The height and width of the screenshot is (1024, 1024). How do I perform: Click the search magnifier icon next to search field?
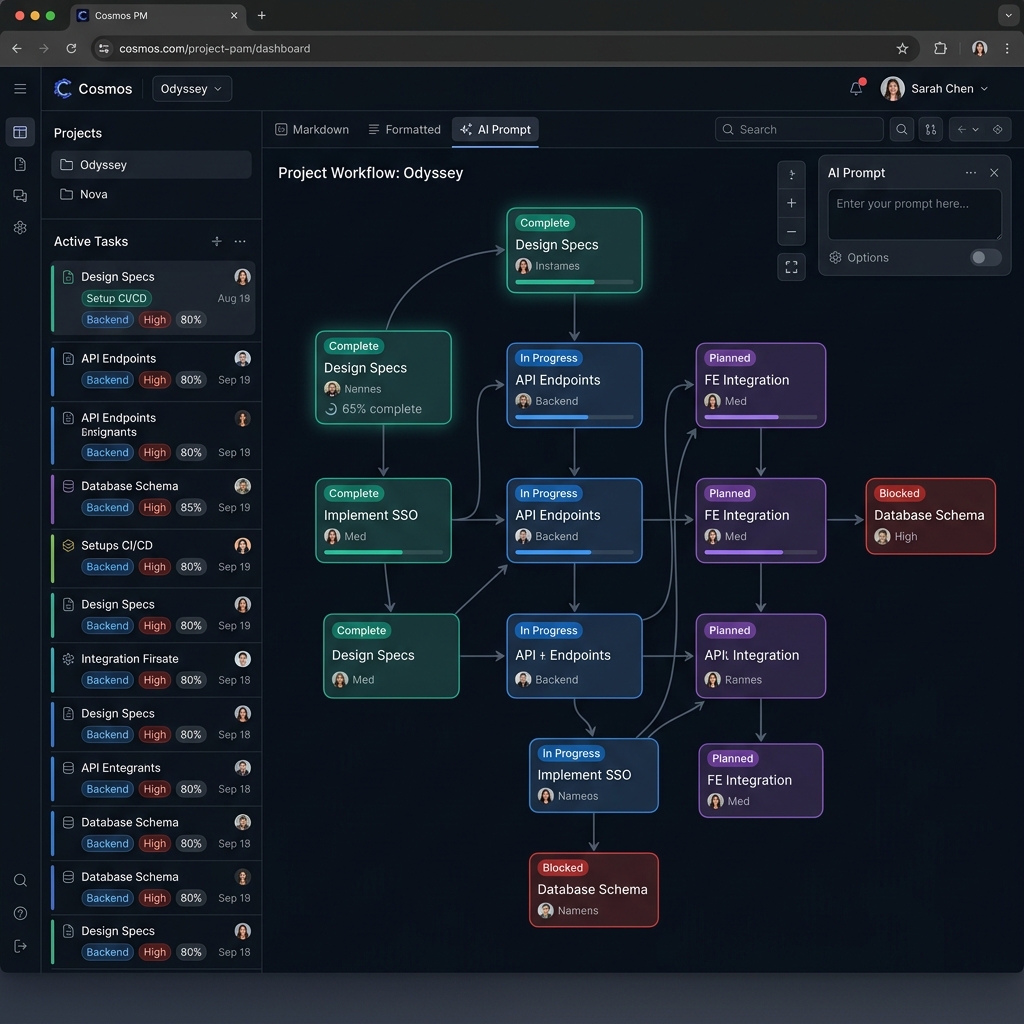coord(902,129)
